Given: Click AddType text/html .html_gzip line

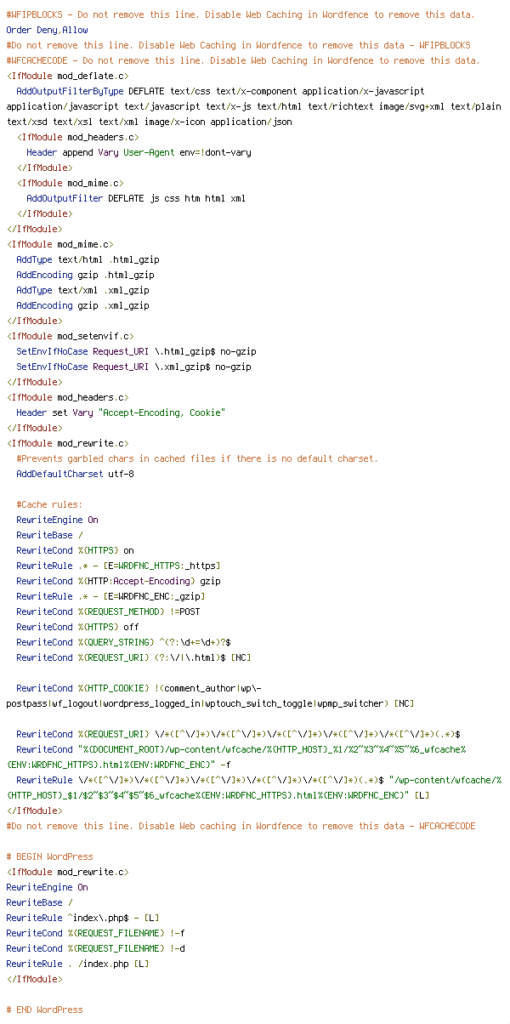Looking at the screenshot, I should (88, 260).
